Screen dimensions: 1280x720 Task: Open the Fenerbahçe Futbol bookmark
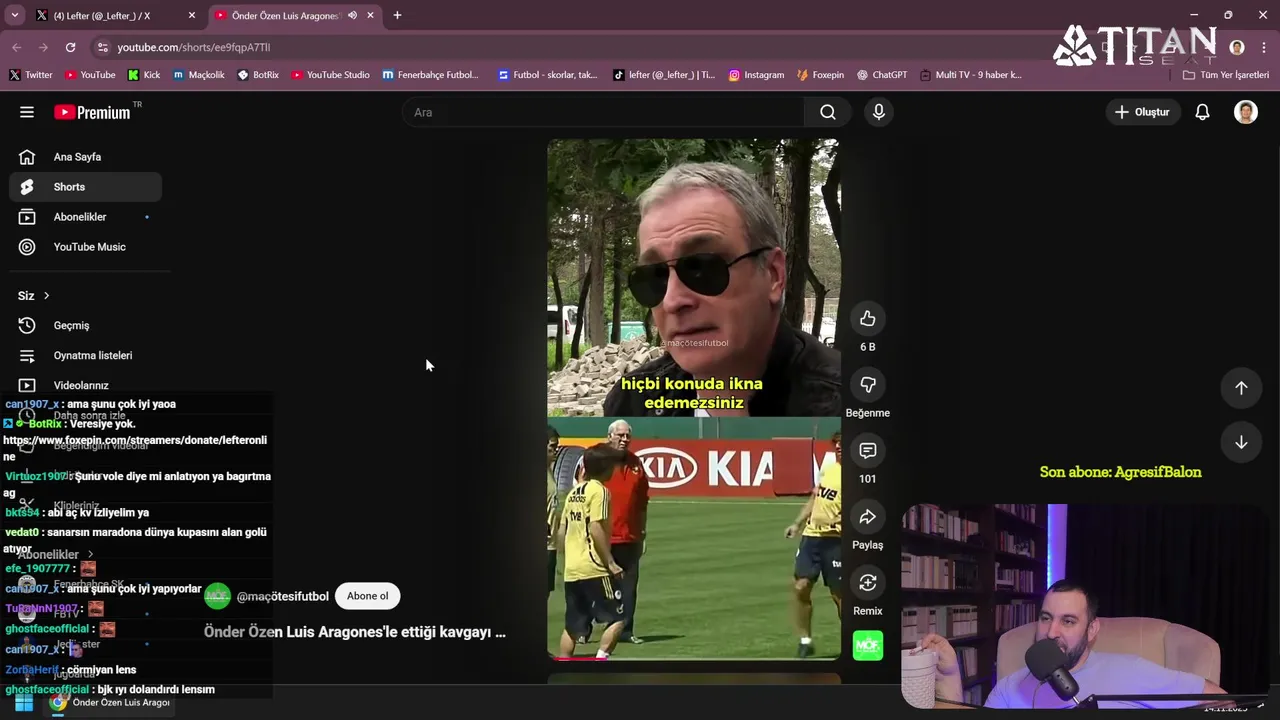(x=431, y=75)
